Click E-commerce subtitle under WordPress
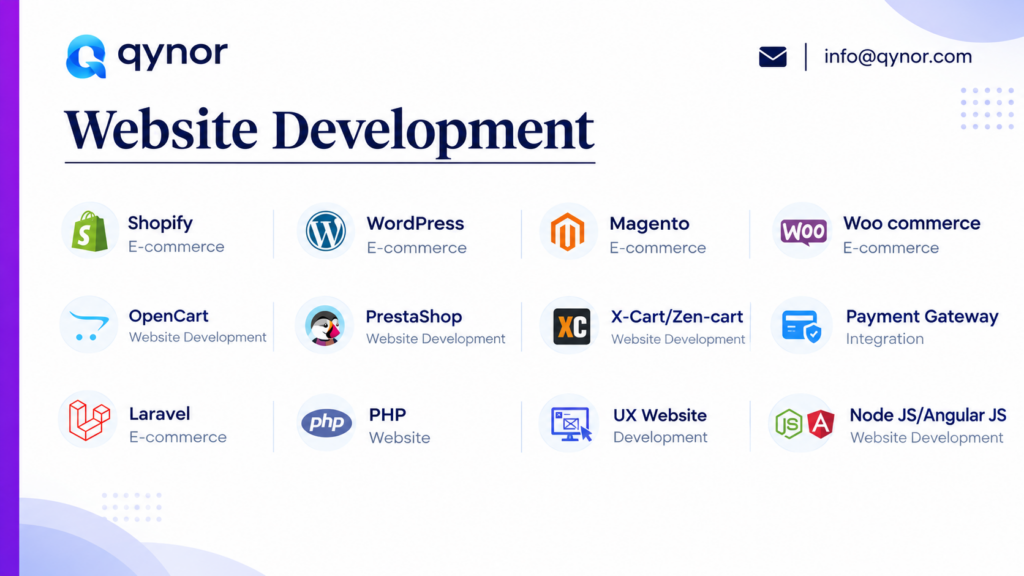Screen dimensions: 1024x576 coord(417,248)
